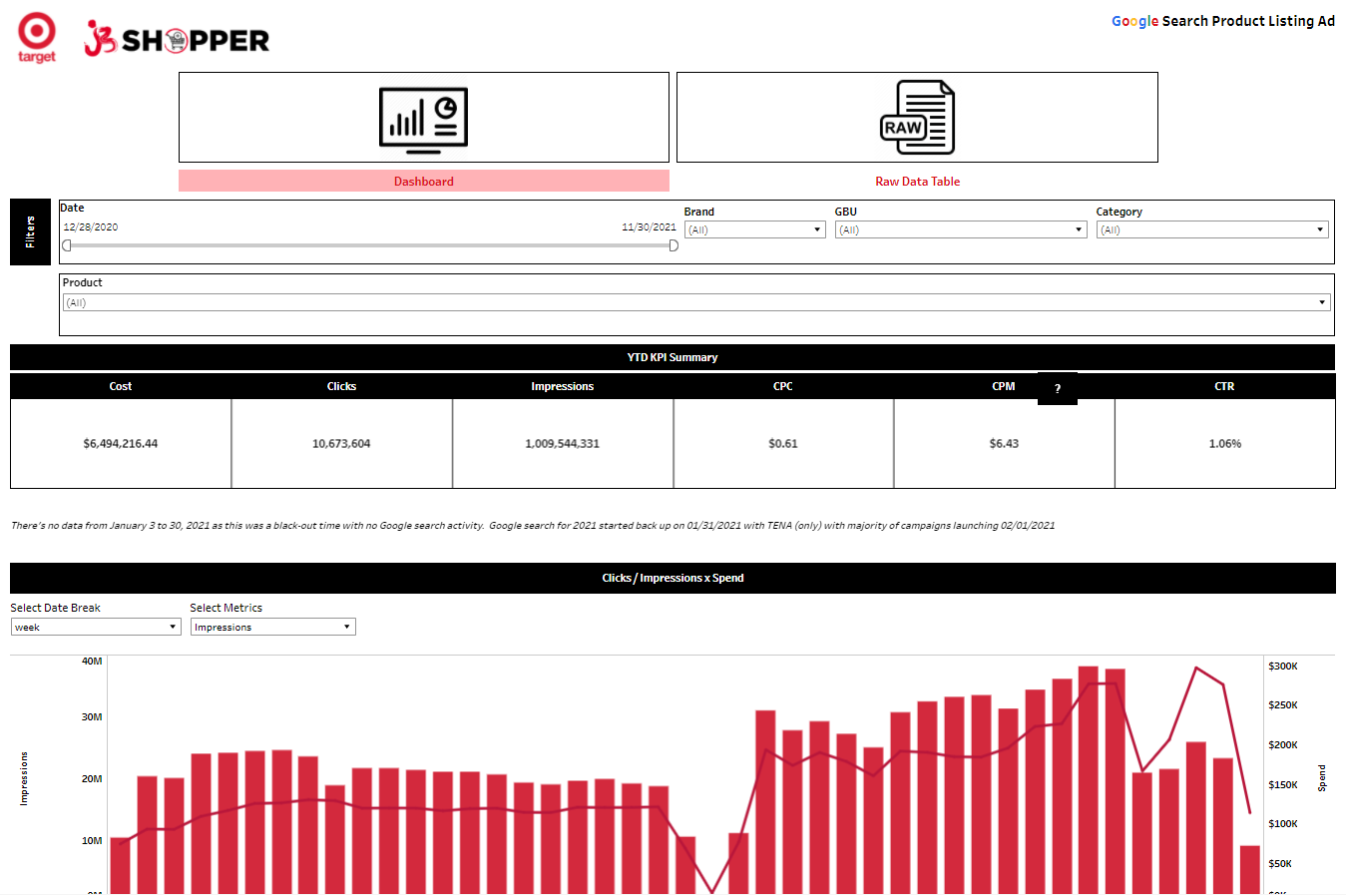This screenshot has height=896, width=1346.
Task: Click the Dashboard tab label
Action: [x=423, y=181]
